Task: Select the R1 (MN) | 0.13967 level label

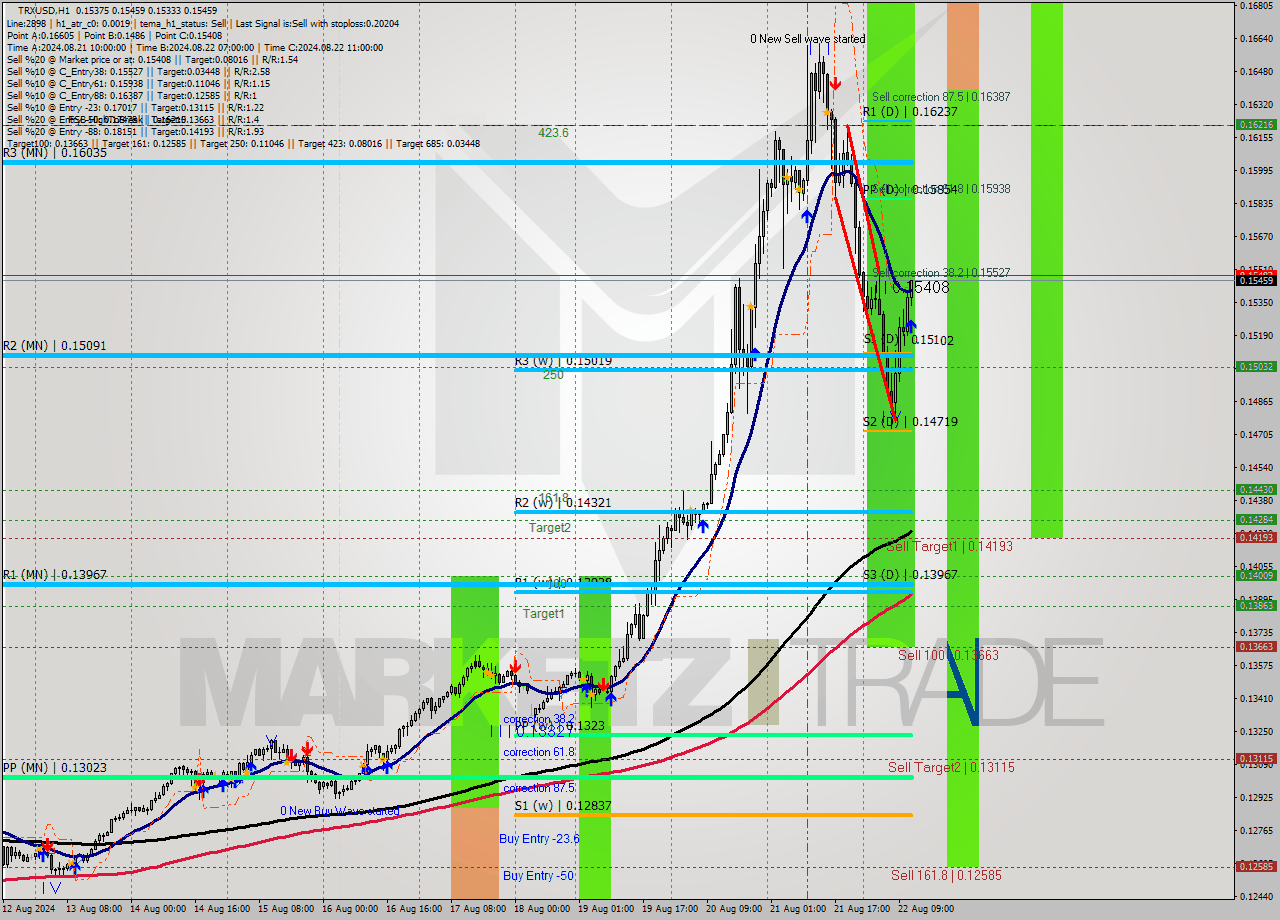Action: [54, 575]
